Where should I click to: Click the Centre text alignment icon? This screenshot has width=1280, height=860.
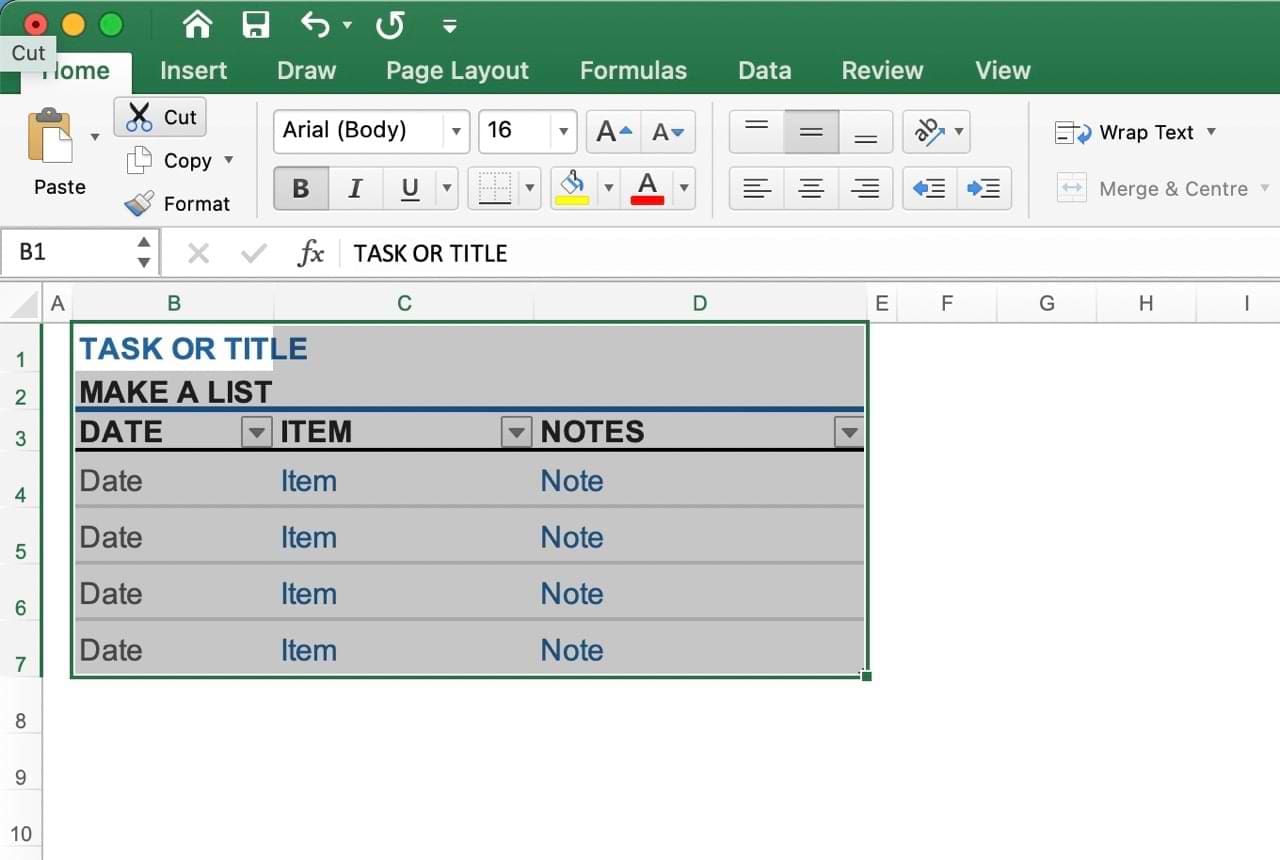tap(811, 188)
